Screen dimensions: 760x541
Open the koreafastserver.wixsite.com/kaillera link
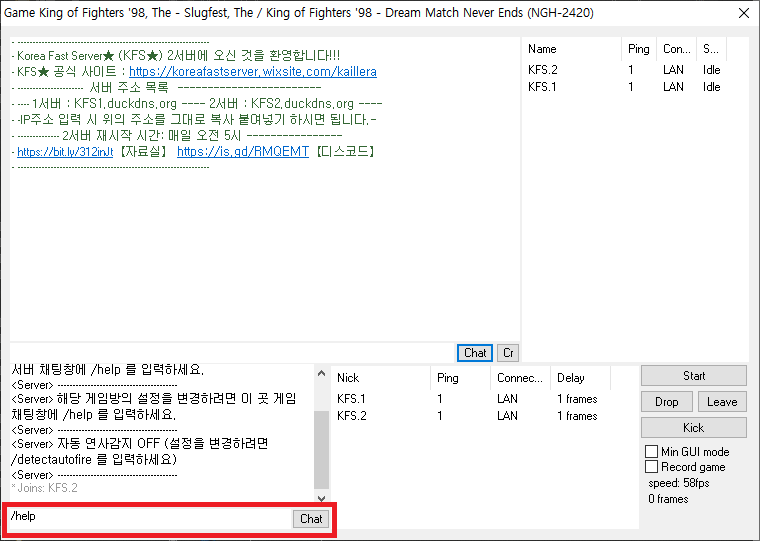(253, 72)
